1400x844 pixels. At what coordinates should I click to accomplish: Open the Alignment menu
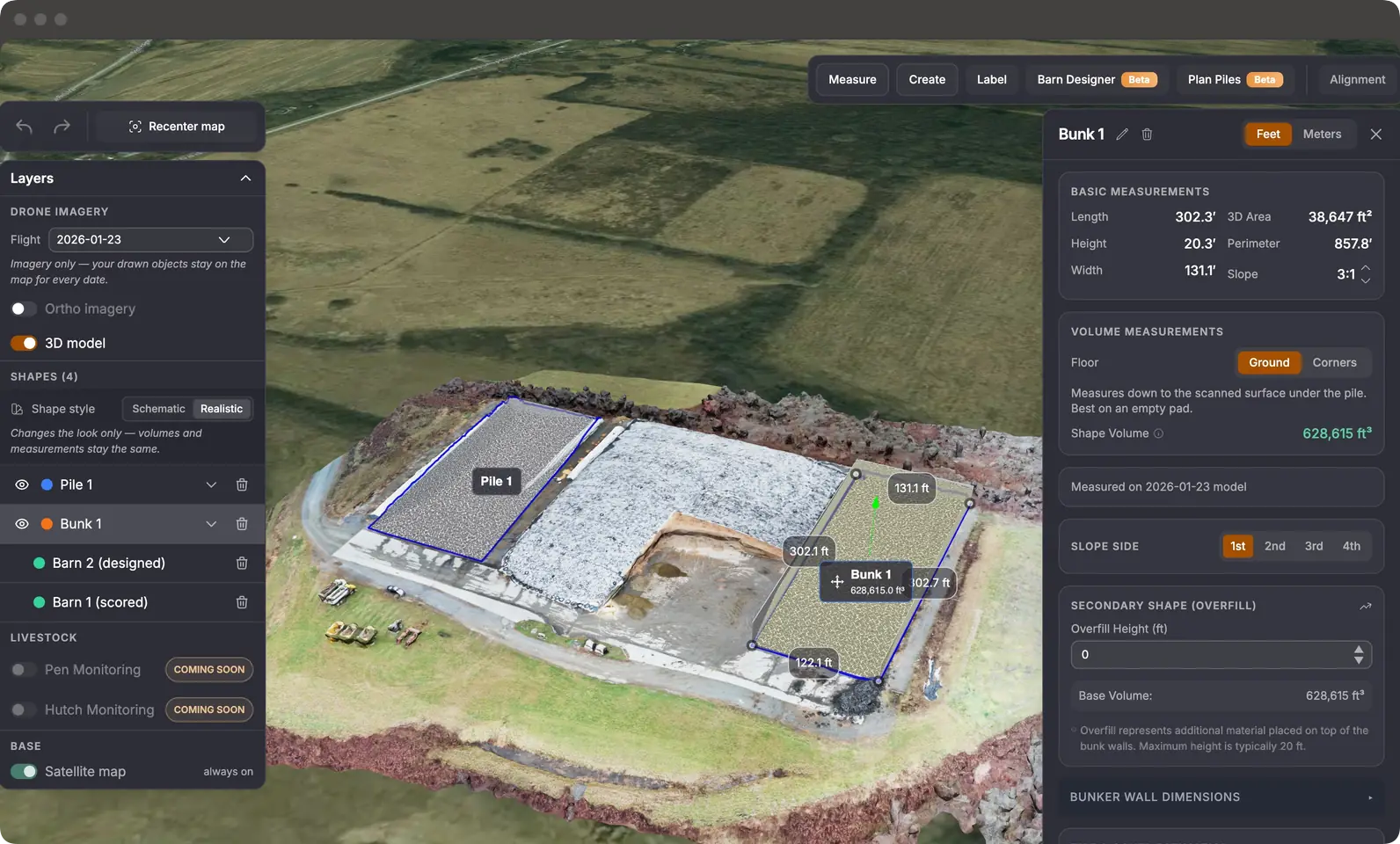(x=1357, y=79)
